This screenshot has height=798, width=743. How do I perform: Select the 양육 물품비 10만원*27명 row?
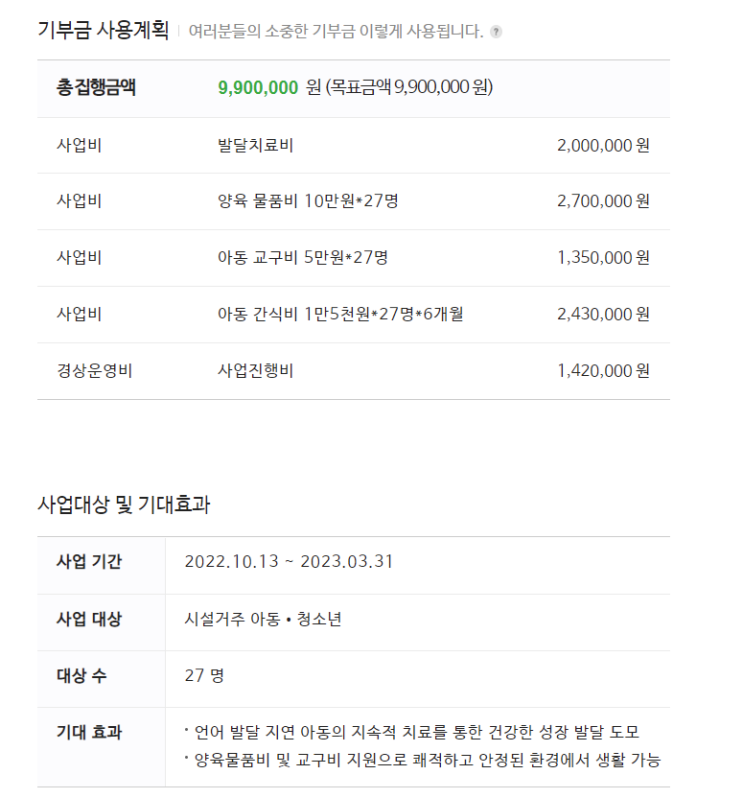353,201
